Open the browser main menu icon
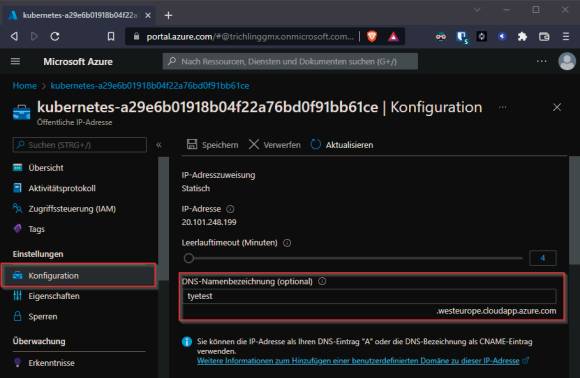The width and height of the screenshot is (580, 378). (x=566, y=36)
